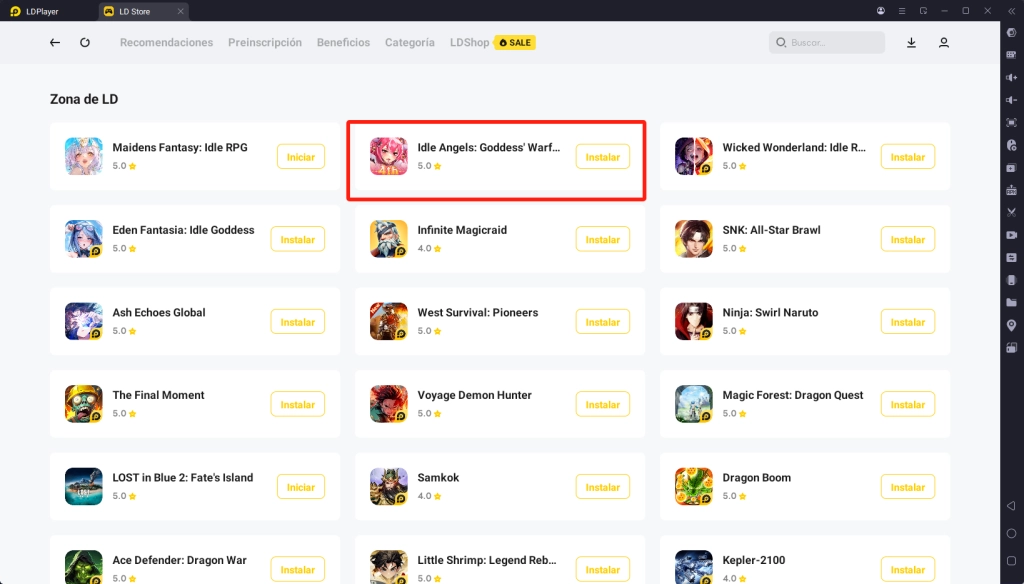1024x584 pixels.
Task: Take a screenshot with scissors icon
Action: (1012, 212)
